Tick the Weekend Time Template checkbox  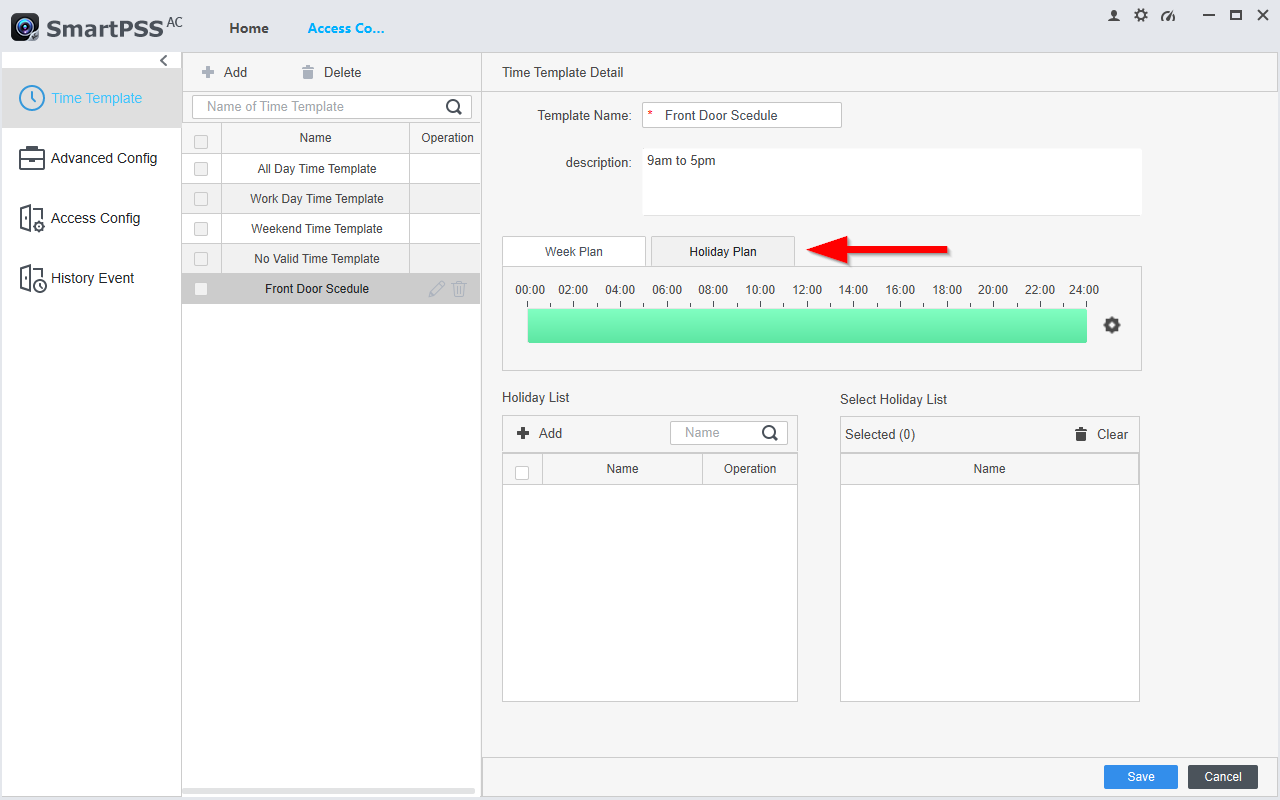201,229
